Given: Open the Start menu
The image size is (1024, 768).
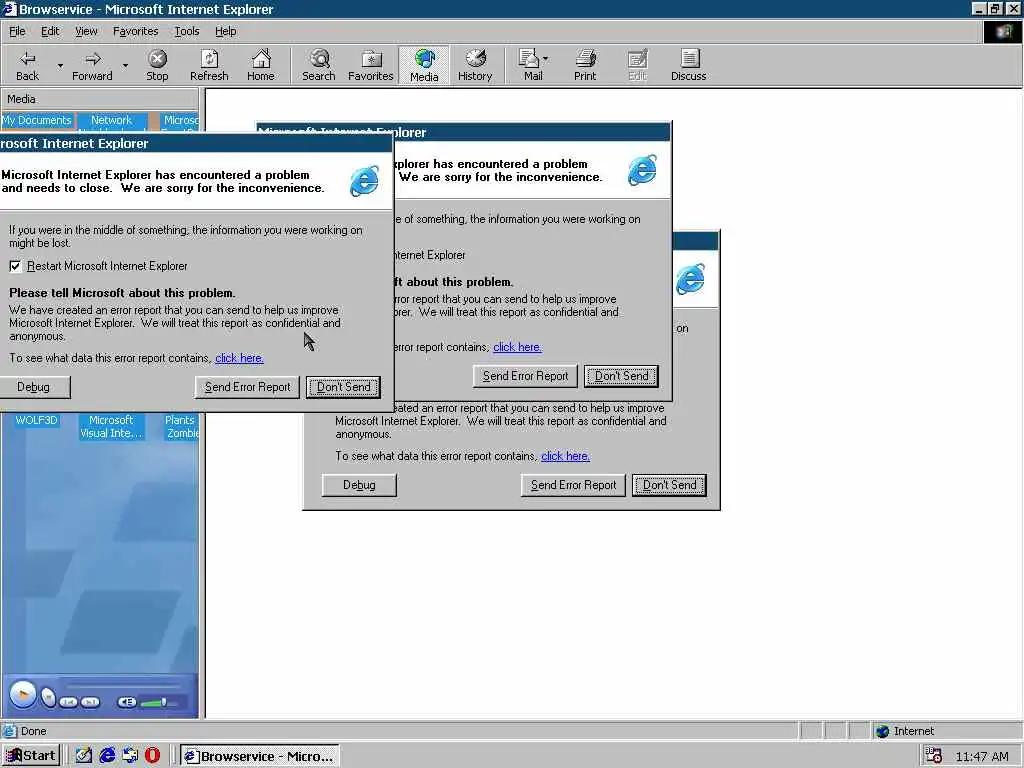Looking at the screenshot, I should tap(31, 756).
